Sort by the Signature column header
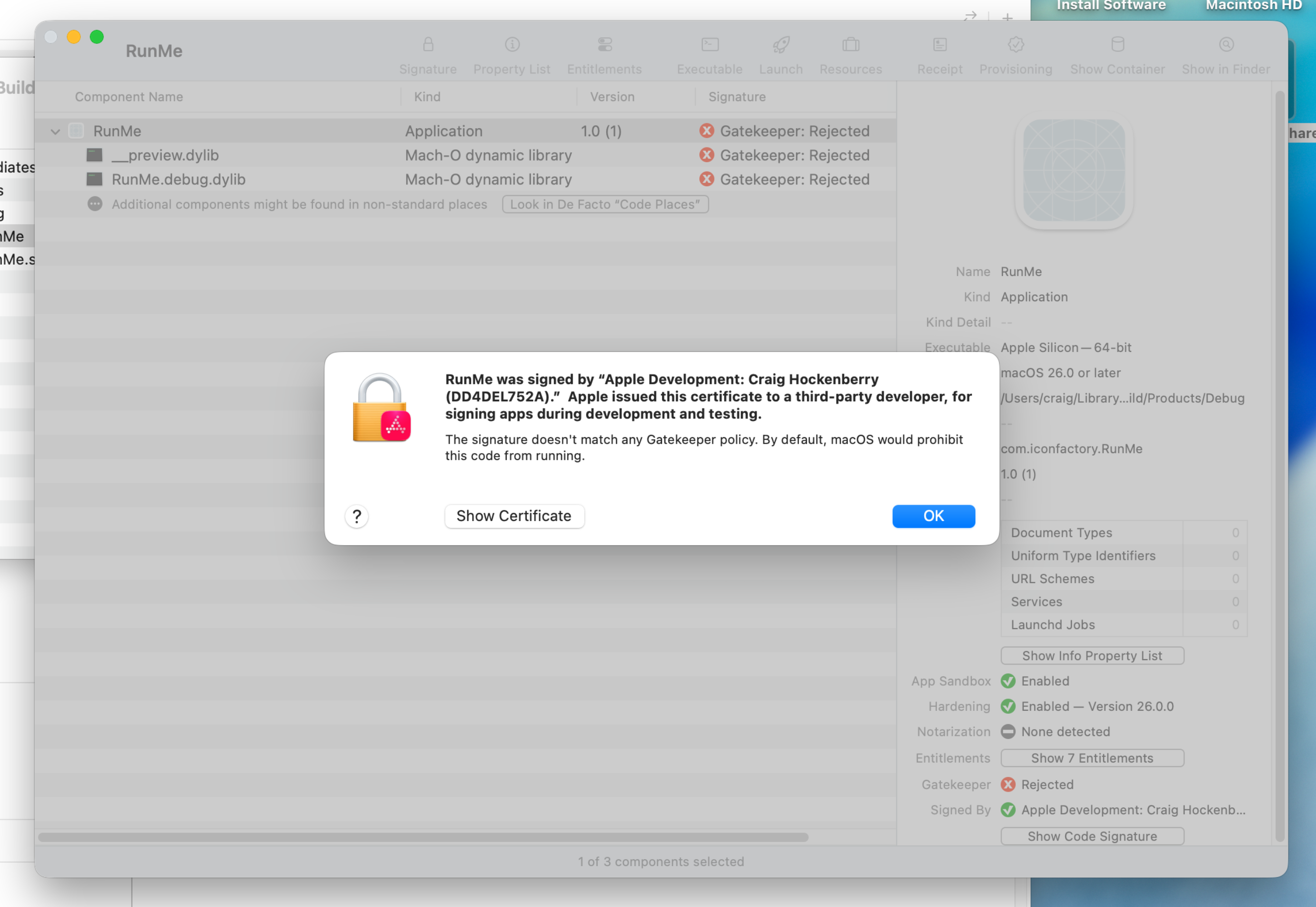 coord(736,97)
